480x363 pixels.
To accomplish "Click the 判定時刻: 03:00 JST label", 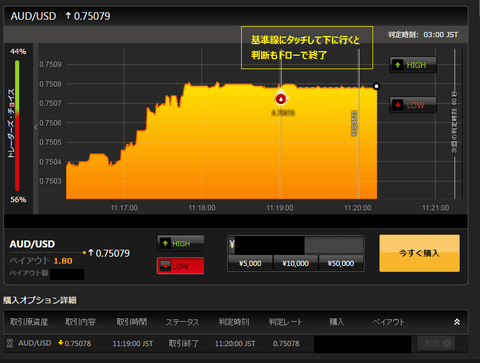I will coord(423,35).
